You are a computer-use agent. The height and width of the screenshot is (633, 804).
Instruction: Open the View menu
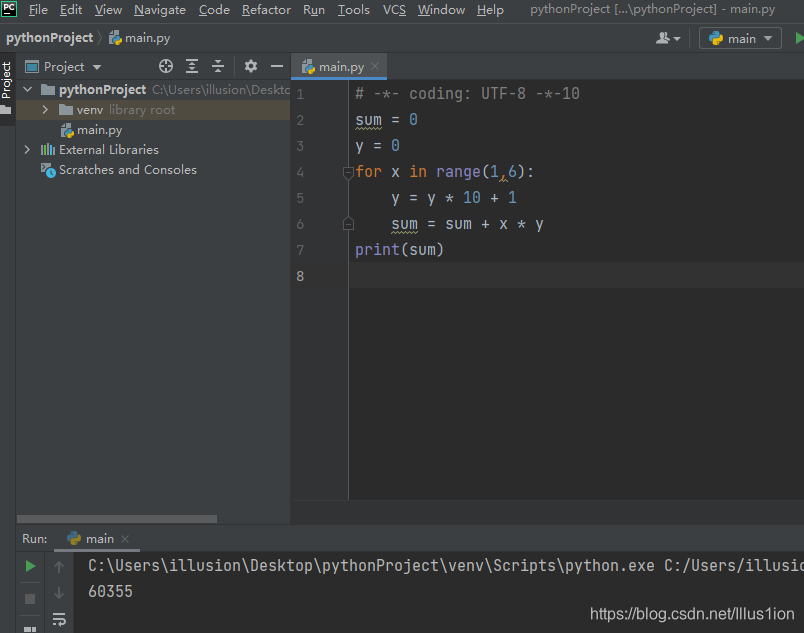pos(108,10)
